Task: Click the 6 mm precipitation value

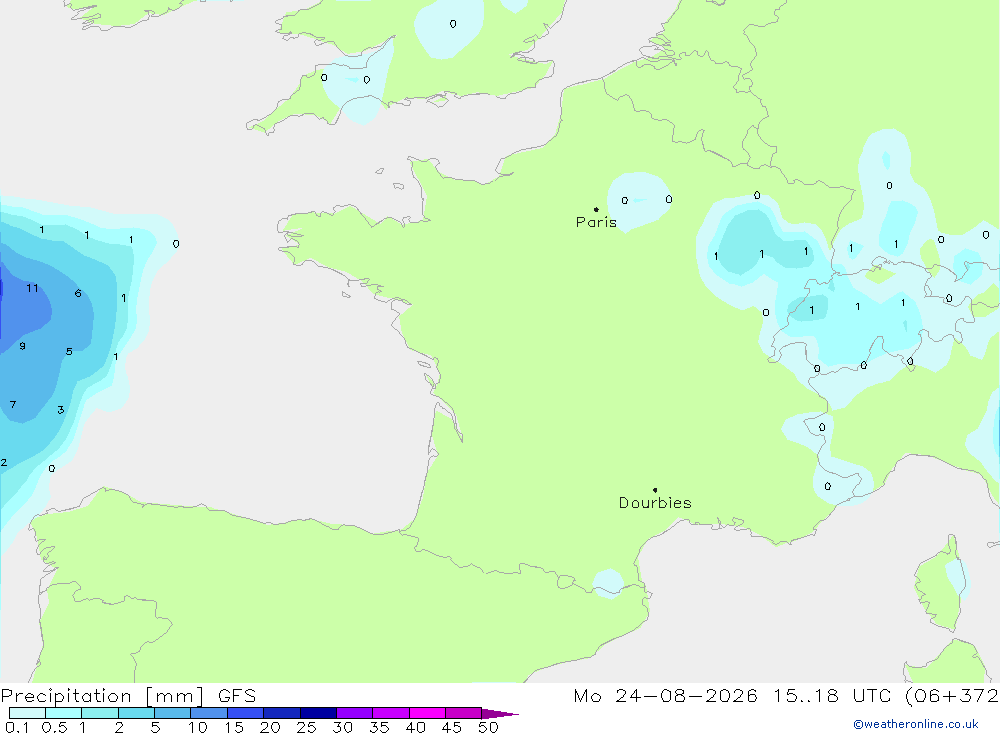Action: pos(78,293)
